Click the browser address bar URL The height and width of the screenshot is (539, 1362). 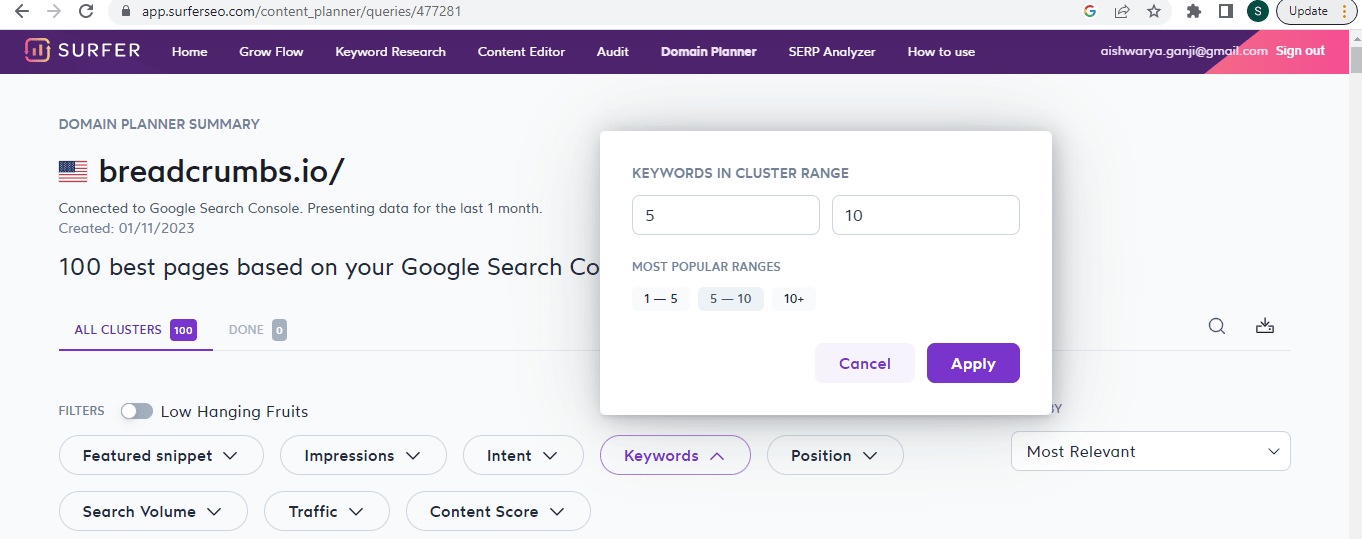click(303, 12)
